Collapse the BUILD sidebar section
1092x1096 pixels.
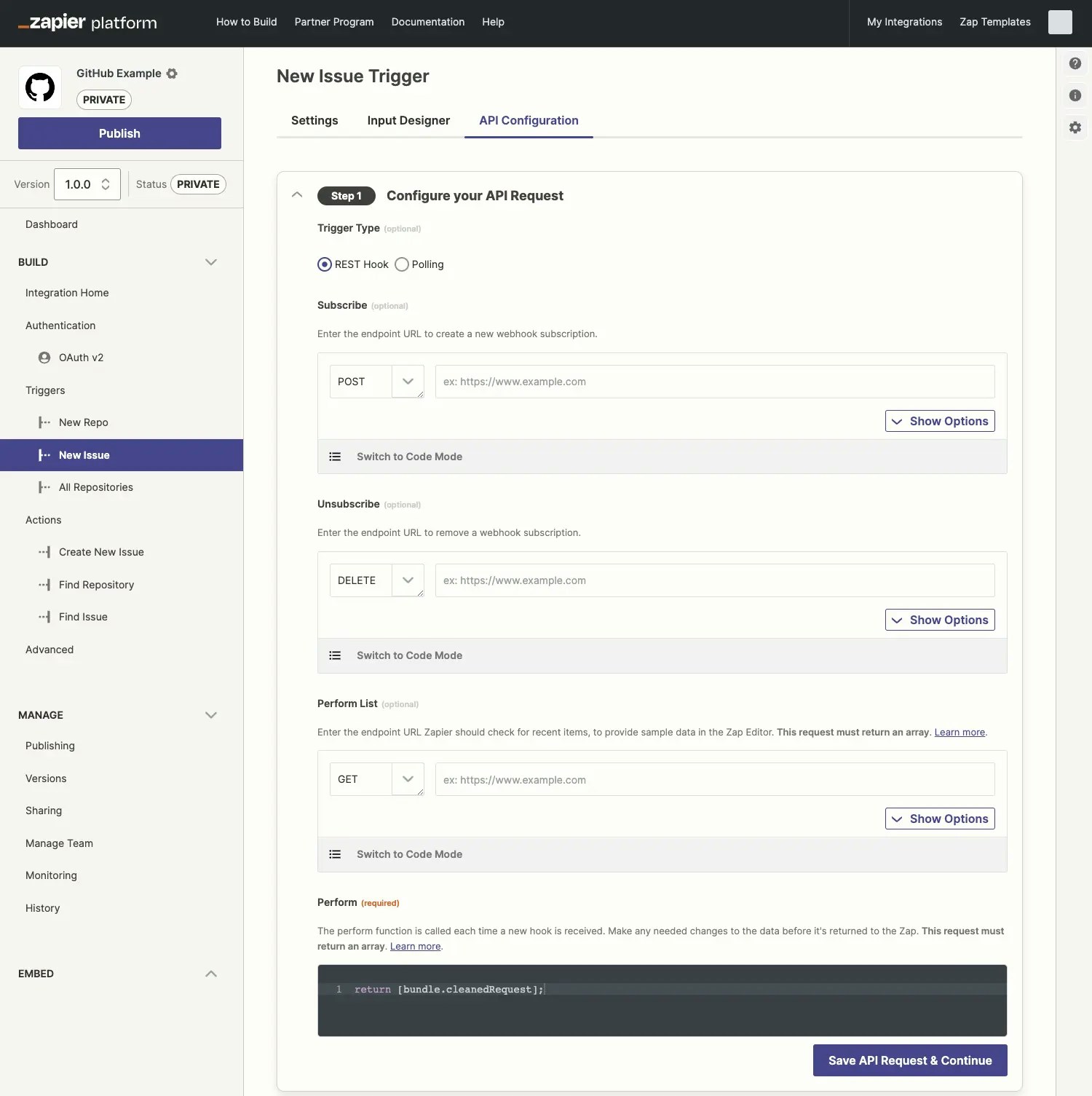211,262
